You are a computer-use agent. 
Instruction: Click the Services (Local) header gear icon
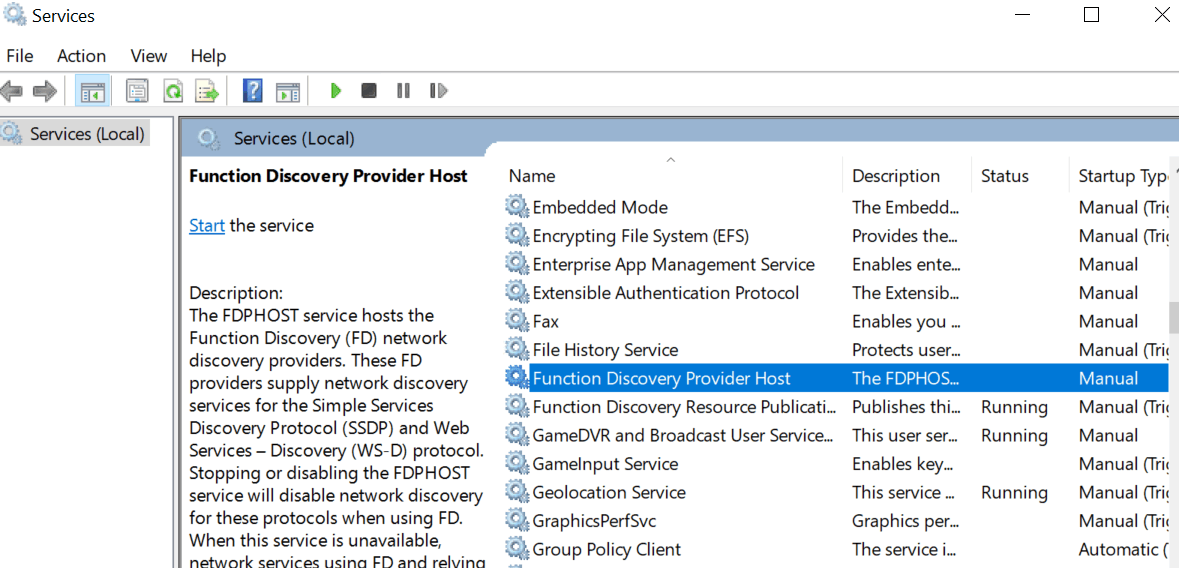pos(208,138)
